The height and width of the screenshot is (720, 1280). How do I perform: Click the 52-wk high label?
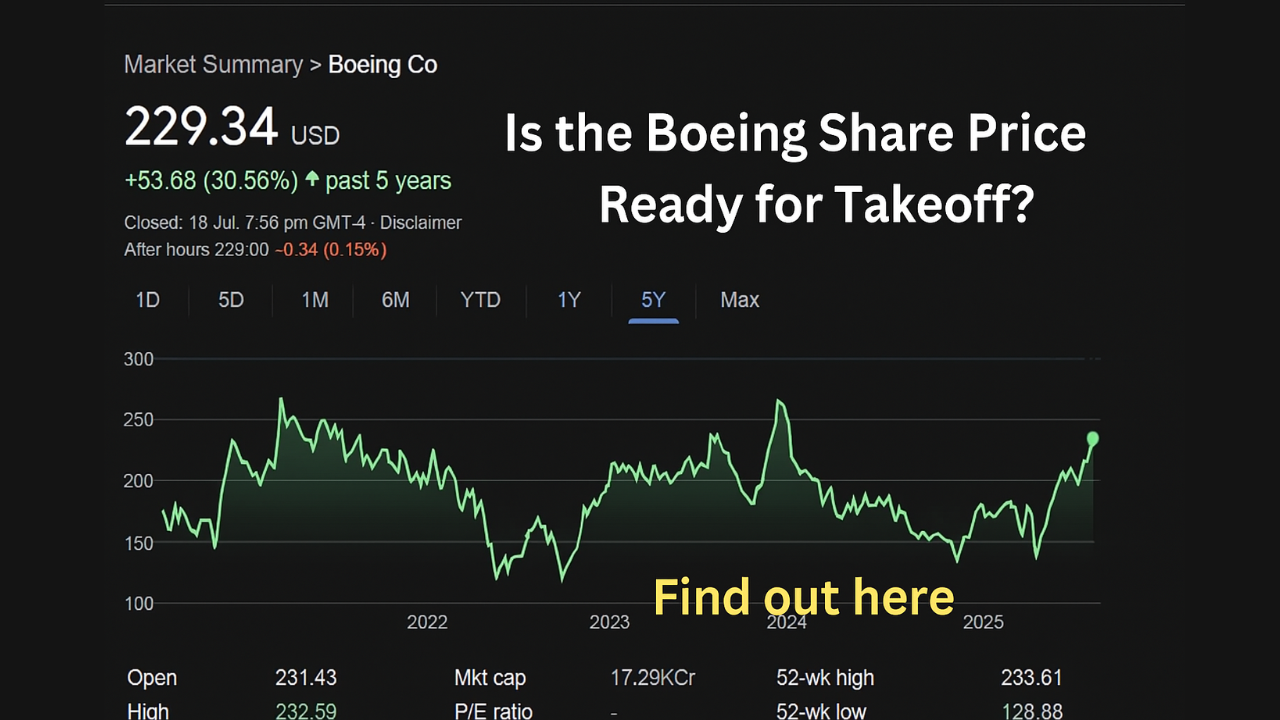click(825, 678)
